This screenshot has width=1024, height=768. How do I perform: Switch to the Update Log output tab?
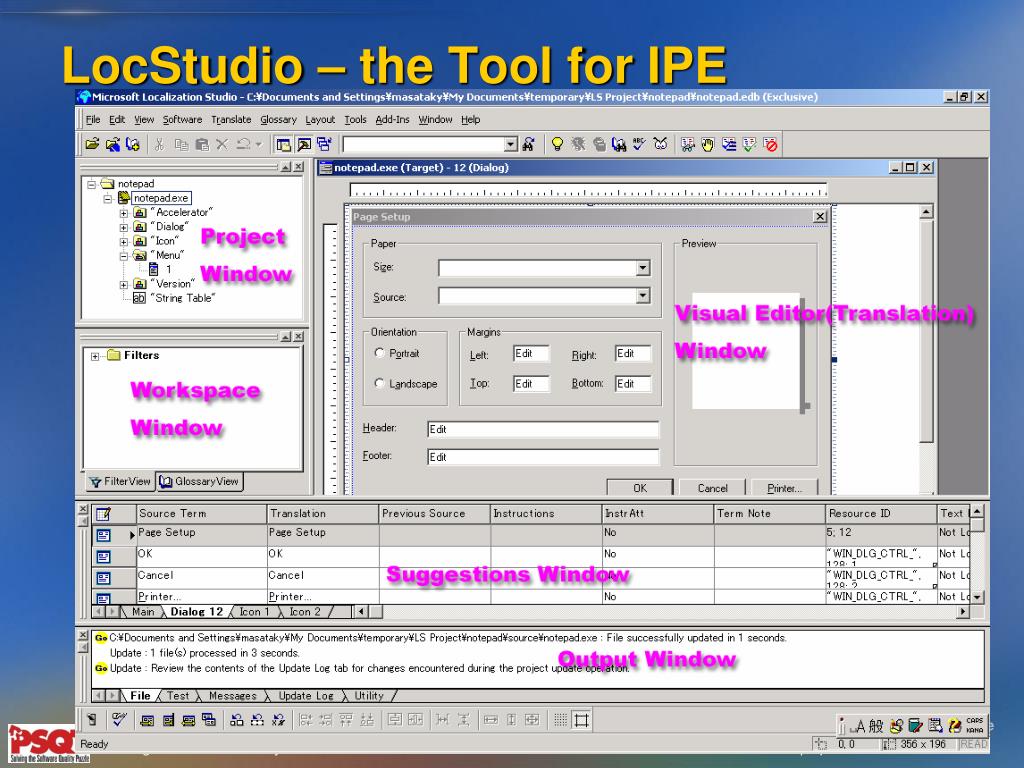[x=306, y=696]
